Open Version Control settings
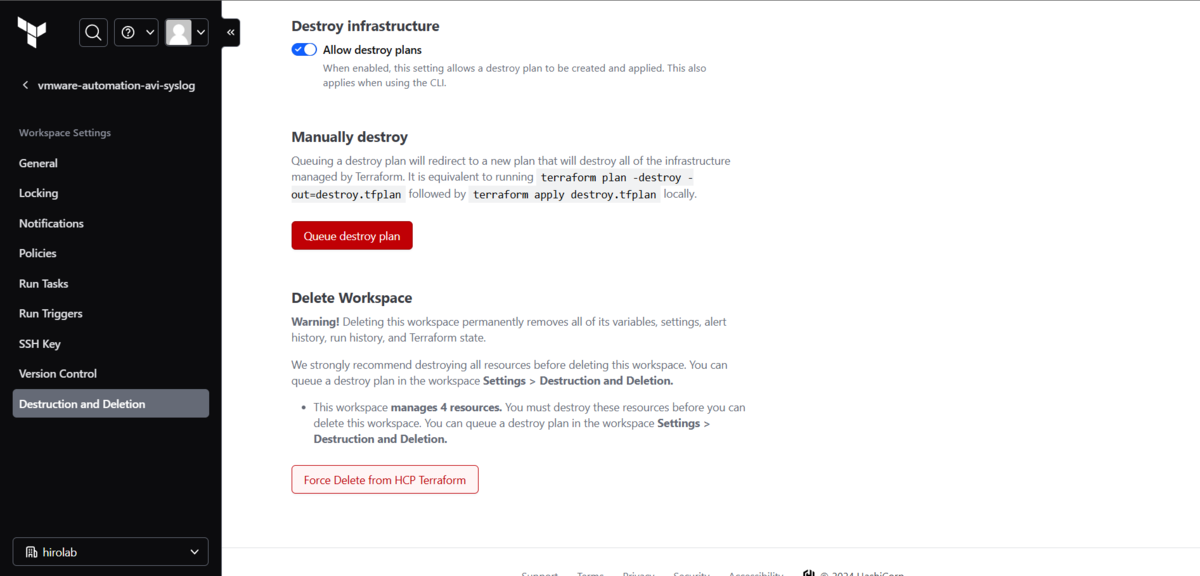This screenshot has width=1200, height=576. pos(58,373)
